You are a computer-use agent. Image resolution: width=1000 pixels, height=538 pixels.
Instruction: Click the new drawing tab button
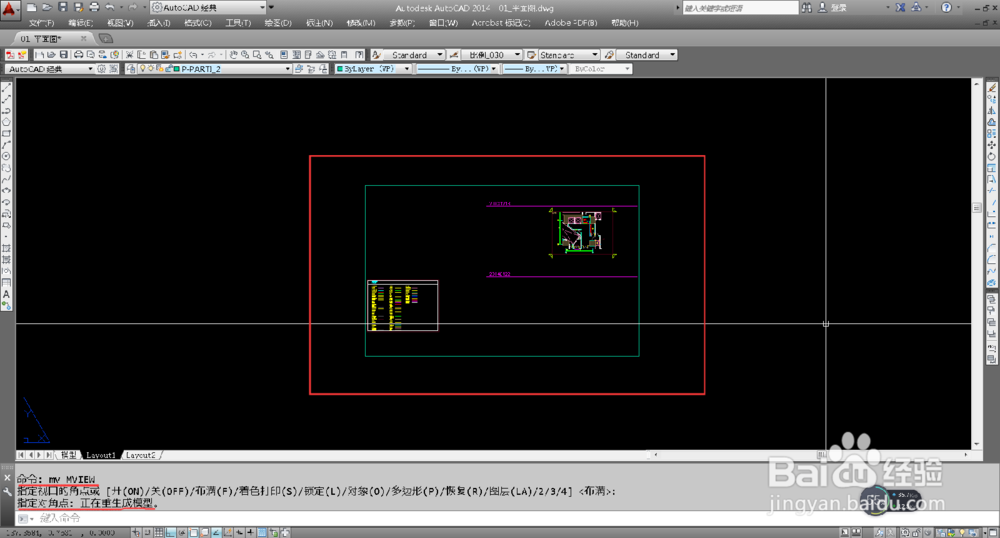pyautogui.click(x=106, y=39)
